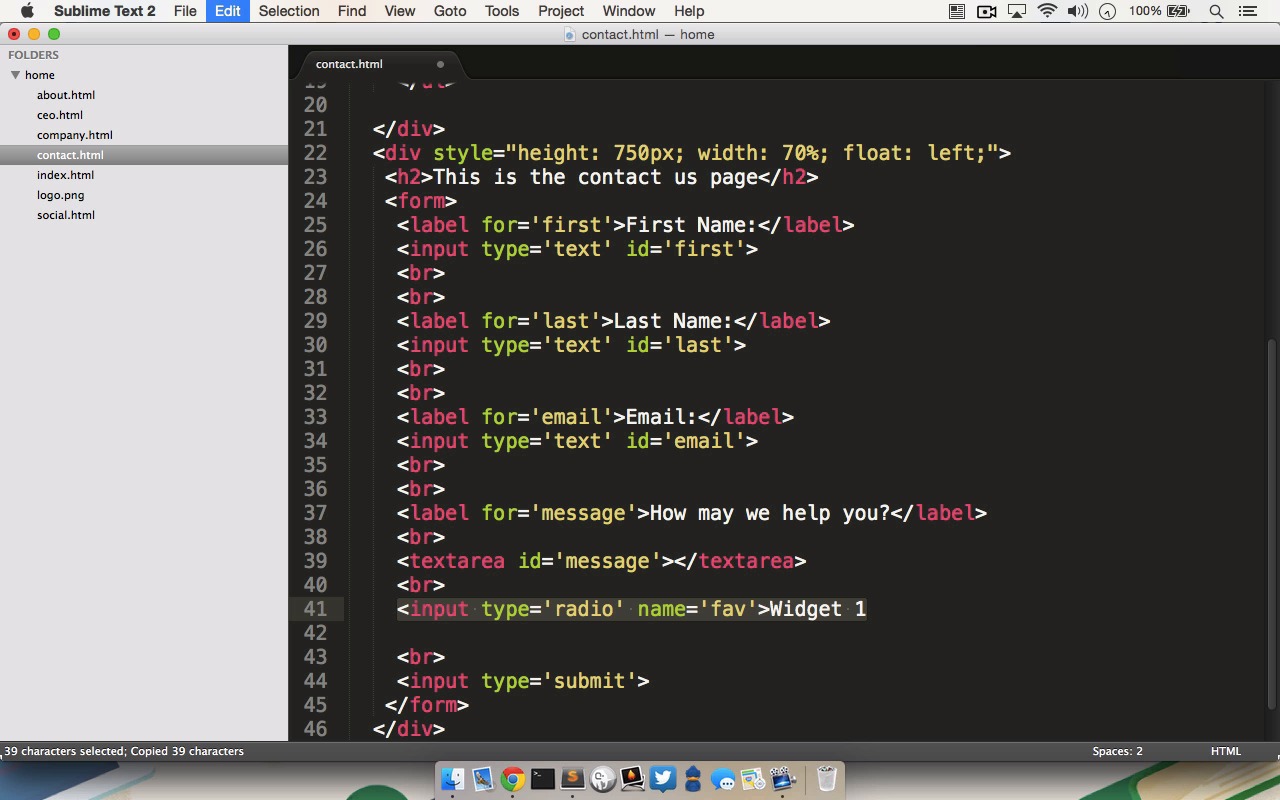Open the View menu

400,11
